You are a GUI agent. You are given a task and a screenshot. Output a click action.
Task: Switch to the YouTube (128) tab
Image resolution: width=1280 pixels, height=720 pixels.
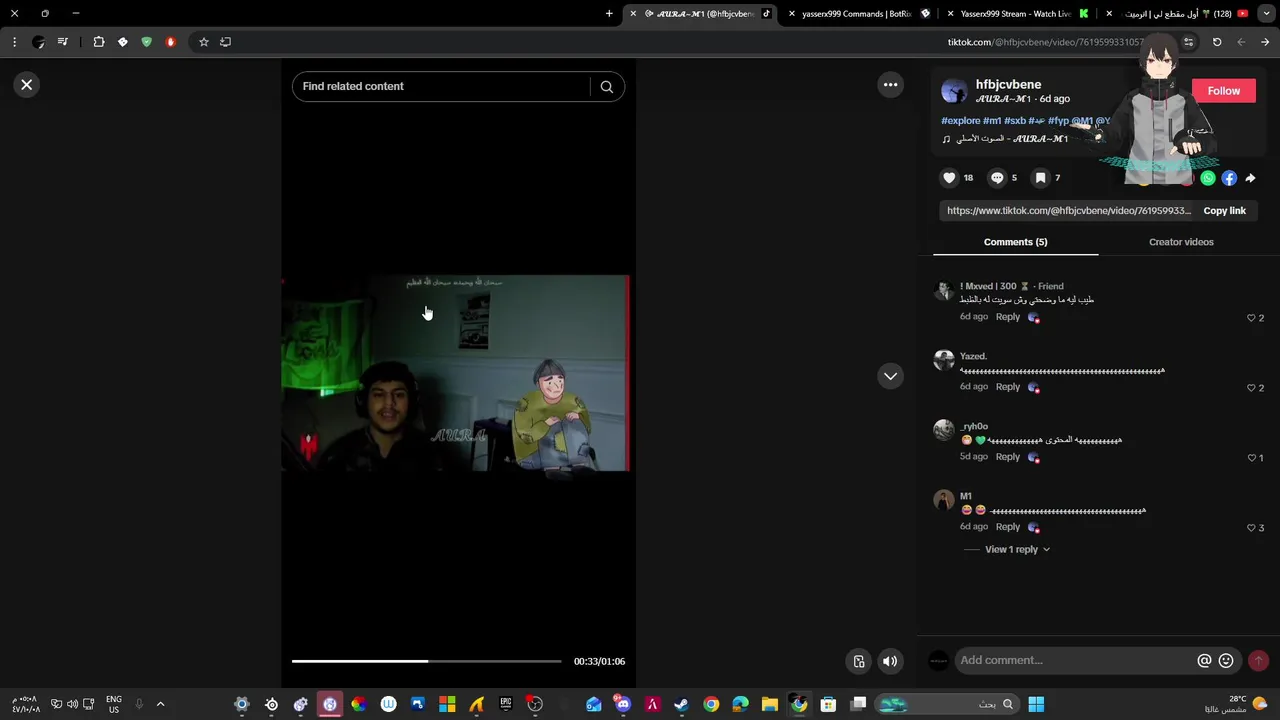[x=1177, y=14]
